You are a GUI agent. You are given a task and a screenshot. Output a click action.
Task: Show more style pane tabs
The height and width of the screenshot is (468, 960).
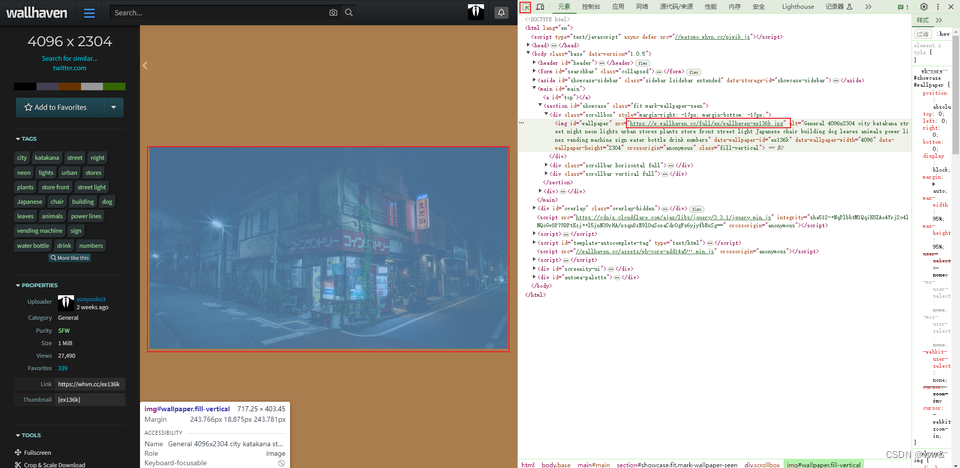939,20
